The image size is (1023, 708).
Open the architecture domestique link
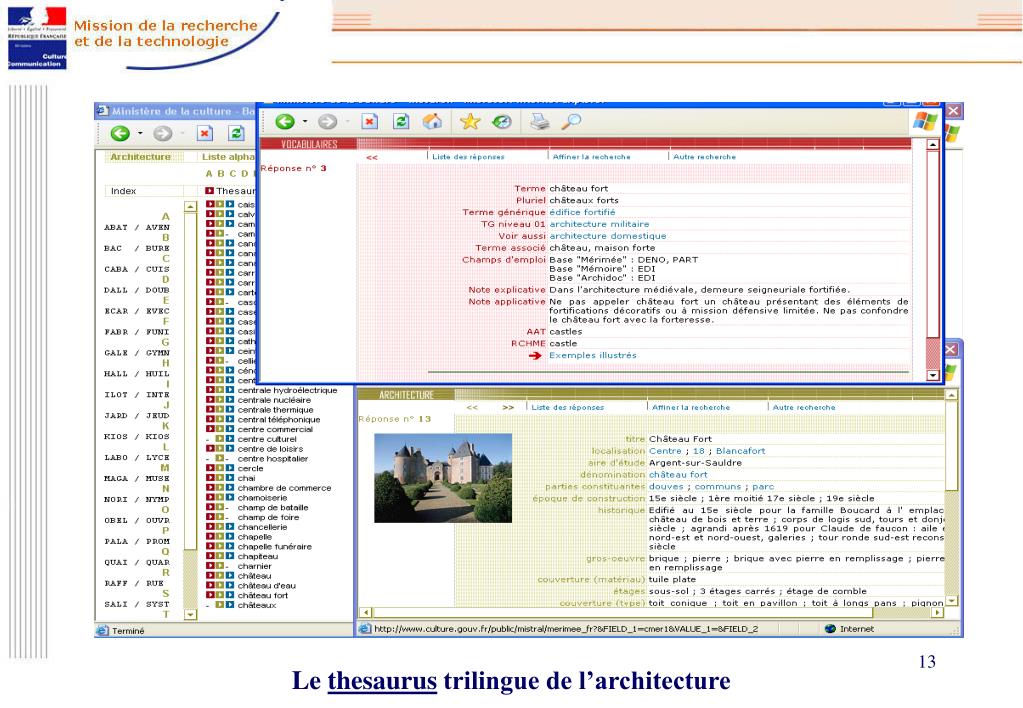607,236
